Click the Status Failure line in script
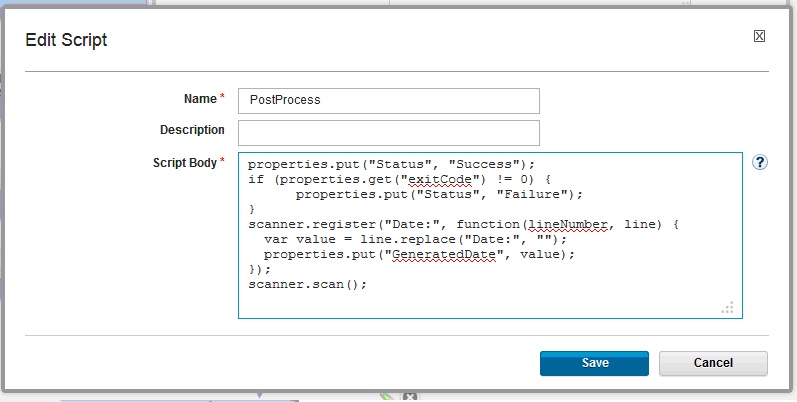Viewport: 797px width, 402px height. tap(439, 194)
